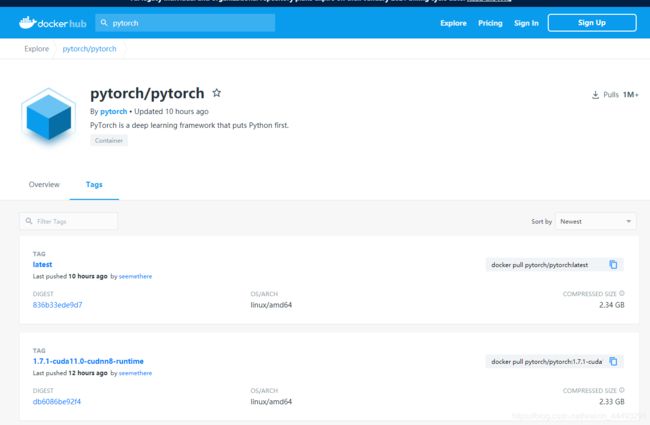Copy the docker pull latest command
This screenshot has width=650, height=425.
[x=613, y=265]
